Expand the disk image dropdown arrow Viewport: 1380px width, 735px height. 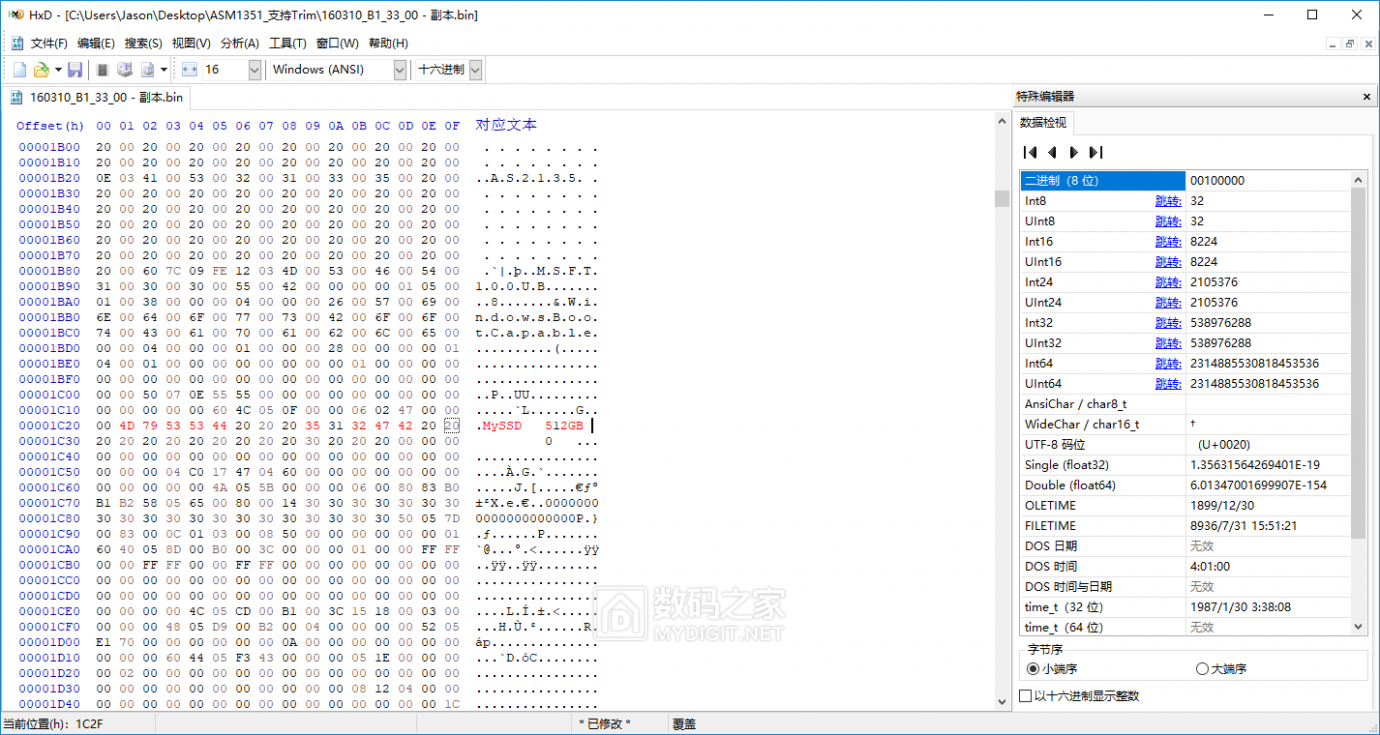(x=164, y=70)
